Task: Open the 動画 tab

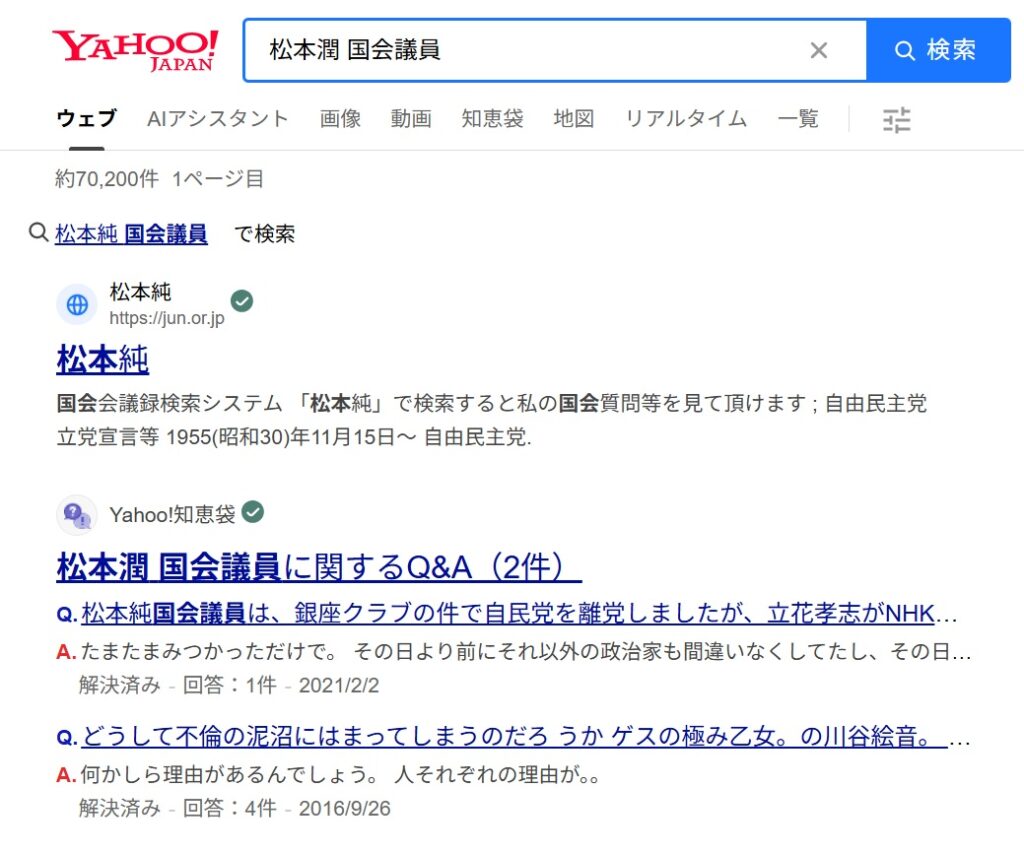Action: pyautogui.click(x=411, y=119)
